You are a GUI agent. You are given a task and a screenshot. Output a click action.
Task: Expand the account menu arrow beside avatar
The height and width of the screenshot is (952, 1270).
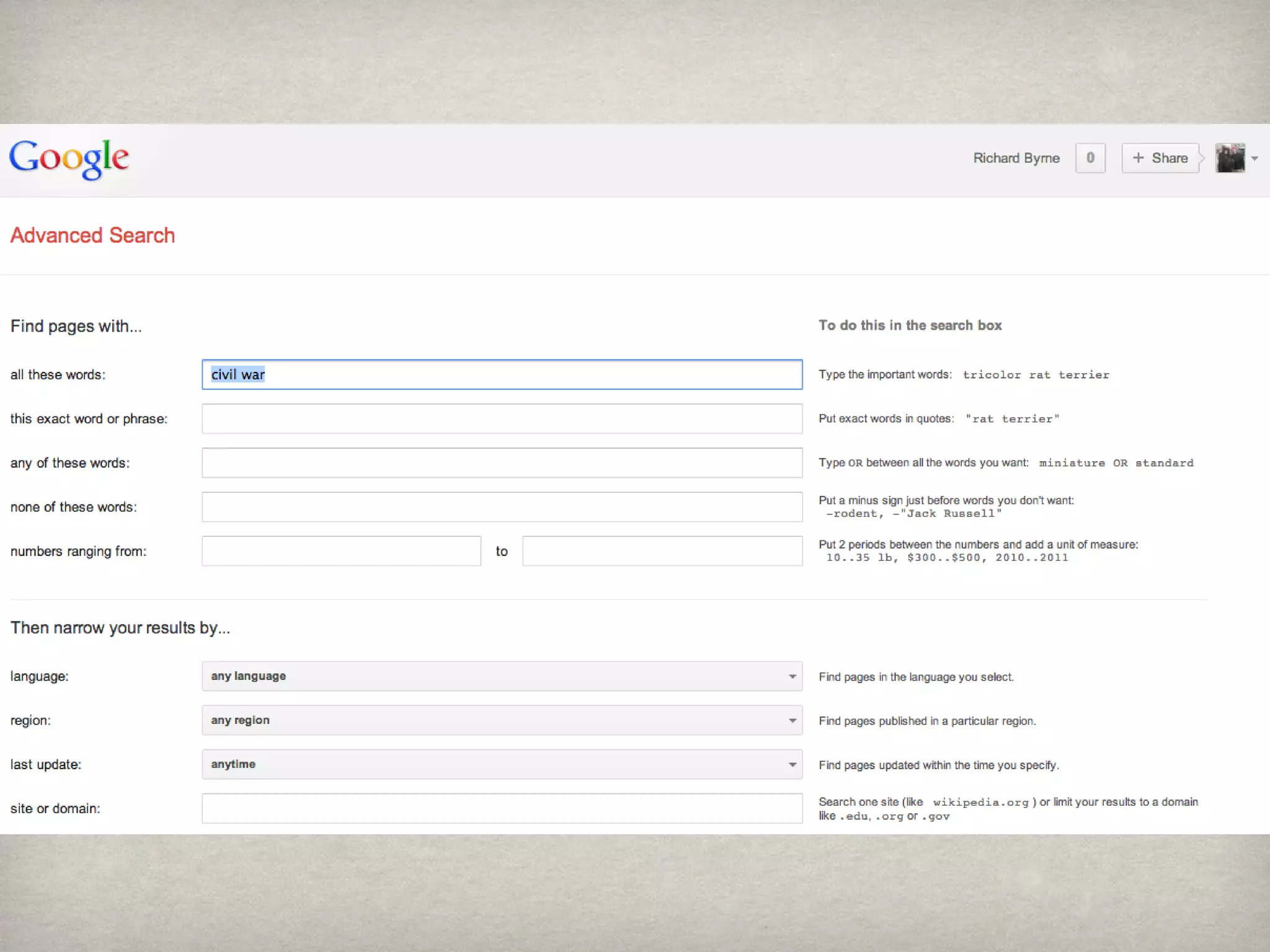pos(1254,159)
